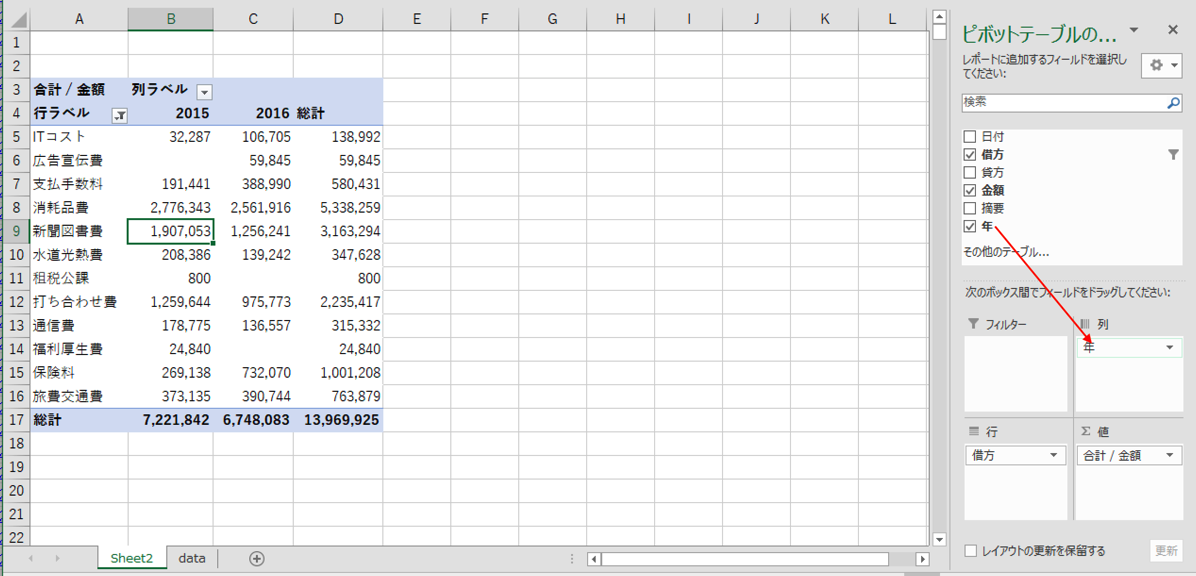1196x576 pixels.
Task: Click the horizontal scrollbar track
Action: tap(750, 559)
